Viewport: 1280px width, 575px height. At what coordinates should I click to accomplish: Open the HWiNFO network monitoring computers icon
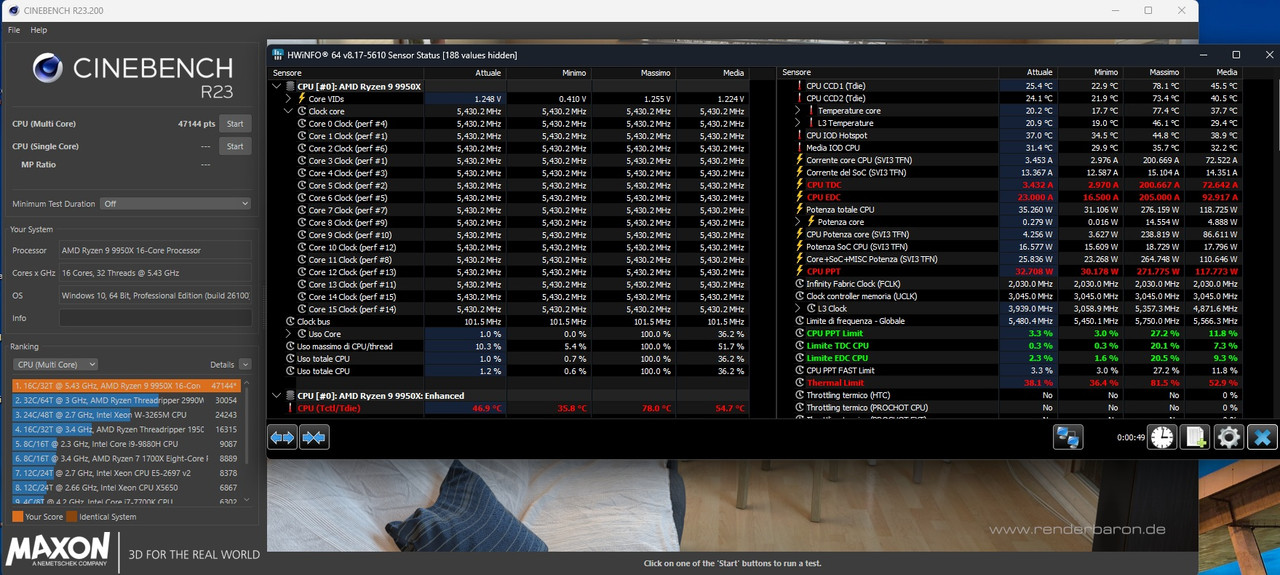[x=1068, y=437]
